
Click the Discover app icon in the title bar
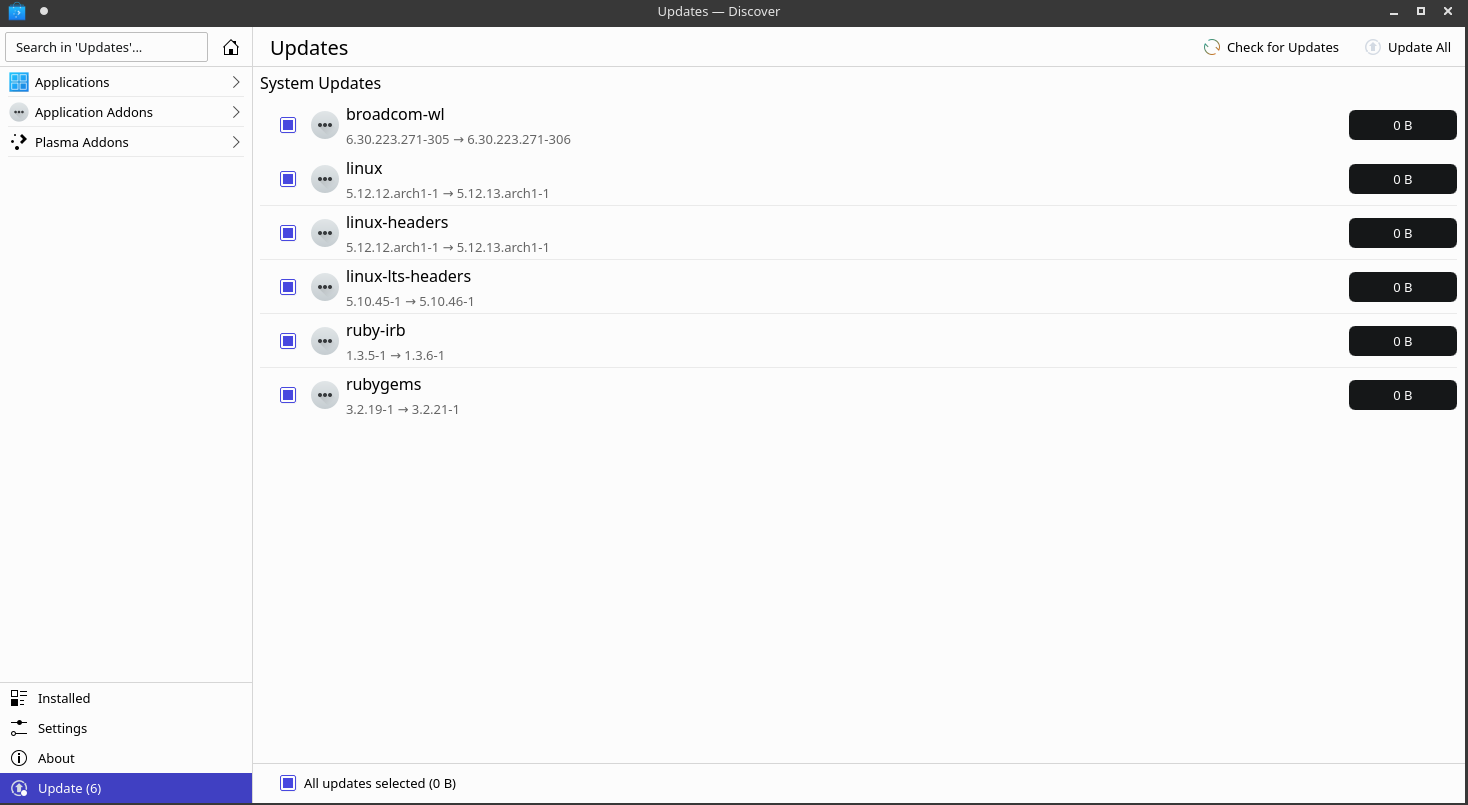tap(17, 12)
